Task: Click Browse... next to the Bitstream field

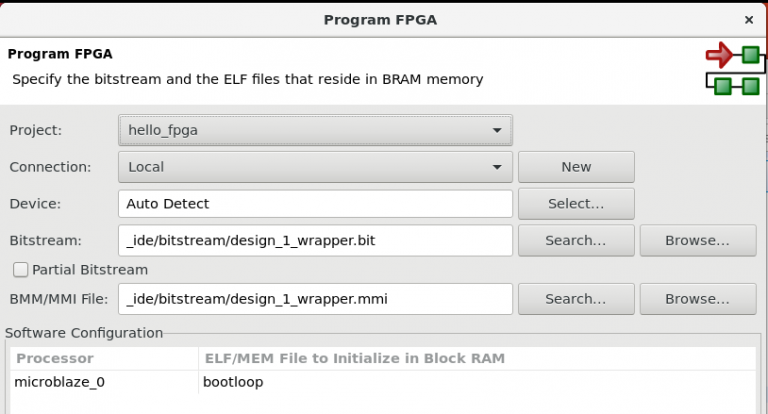Action: tap(697, 241)
